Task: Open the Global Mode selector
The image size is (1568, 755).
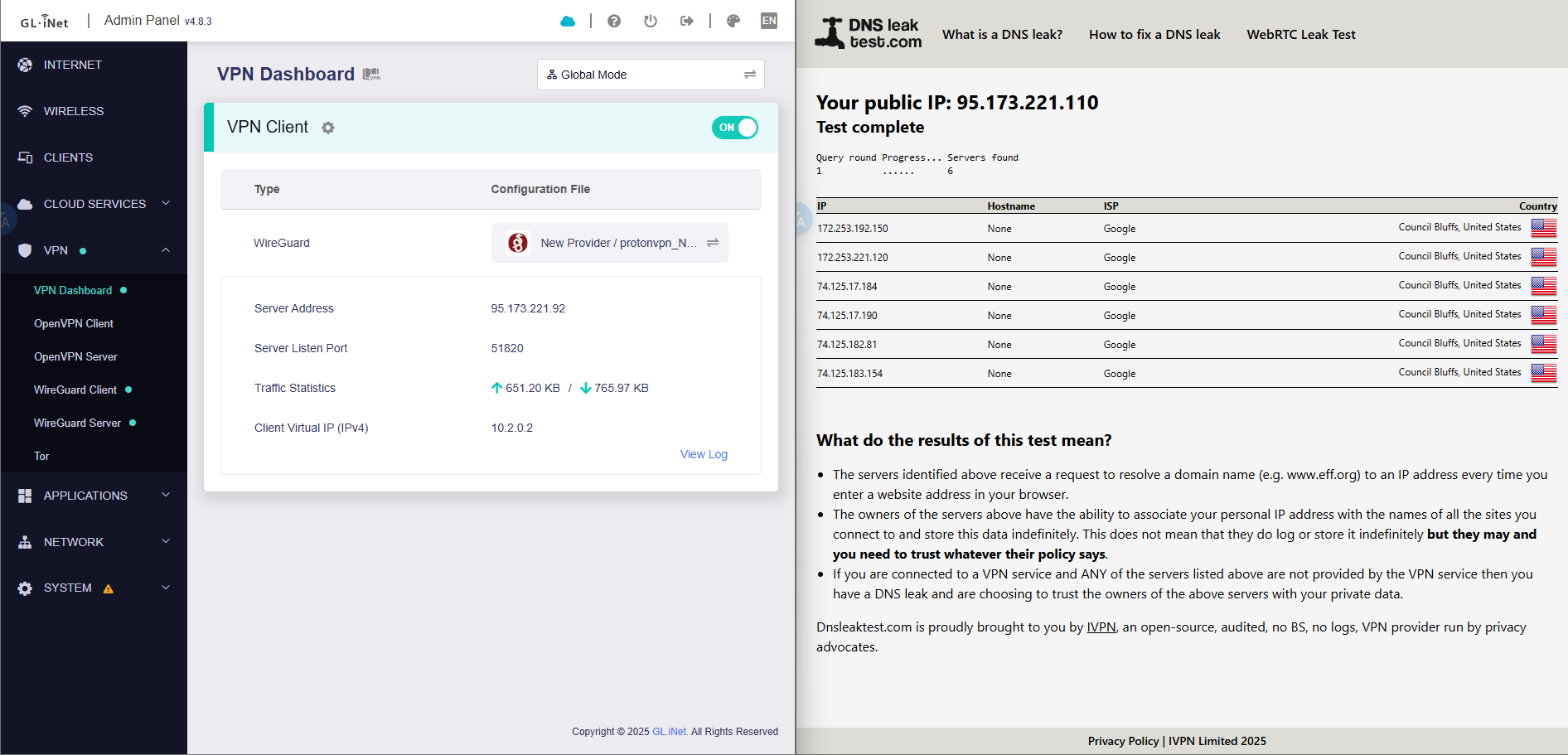Action: [650, 75]
